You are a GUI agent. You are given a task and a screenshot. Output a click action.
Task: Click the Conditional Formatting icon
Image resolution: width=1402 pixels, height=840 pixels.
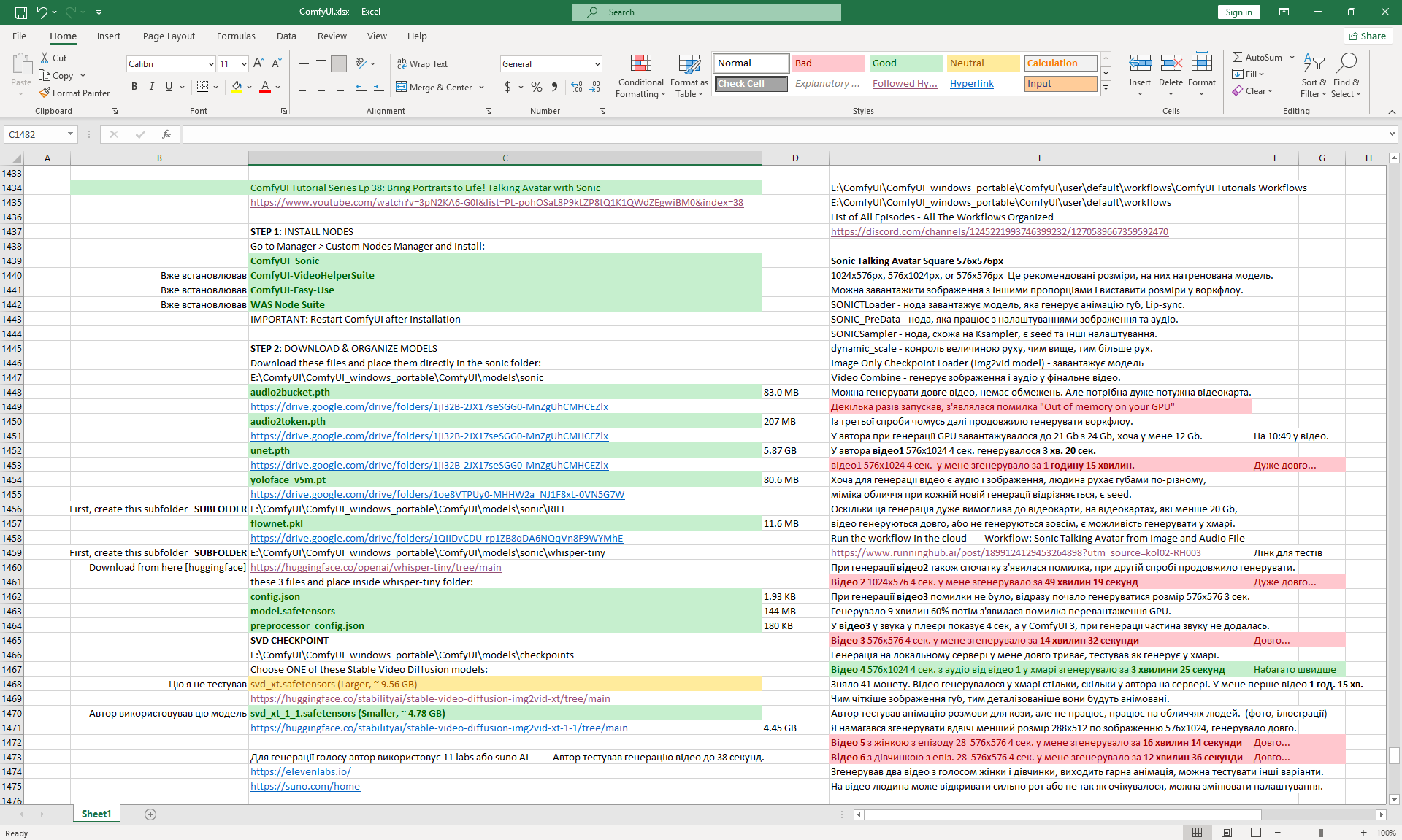(640, 64)
